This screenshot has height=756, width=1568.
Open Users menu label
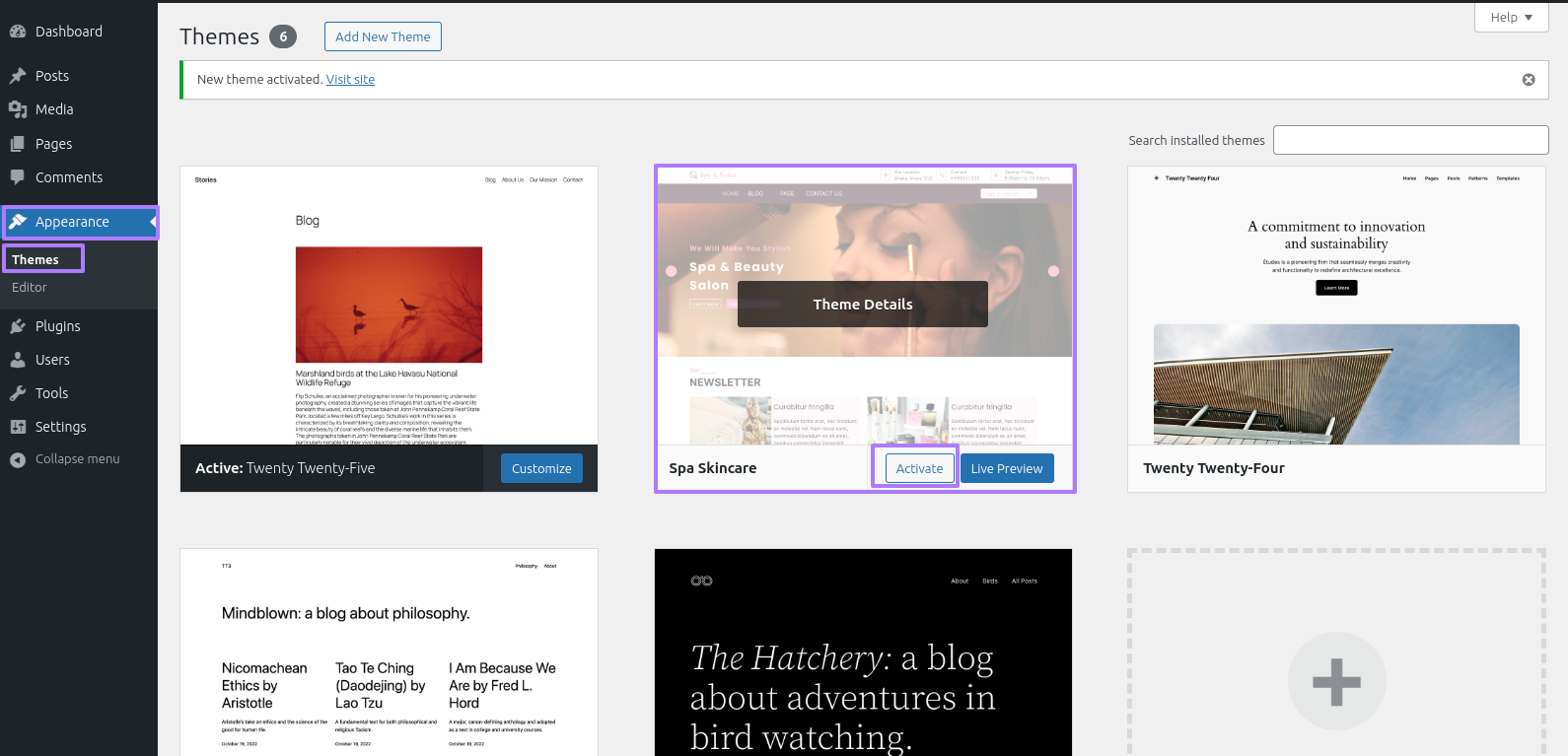(x=52, y=360)
